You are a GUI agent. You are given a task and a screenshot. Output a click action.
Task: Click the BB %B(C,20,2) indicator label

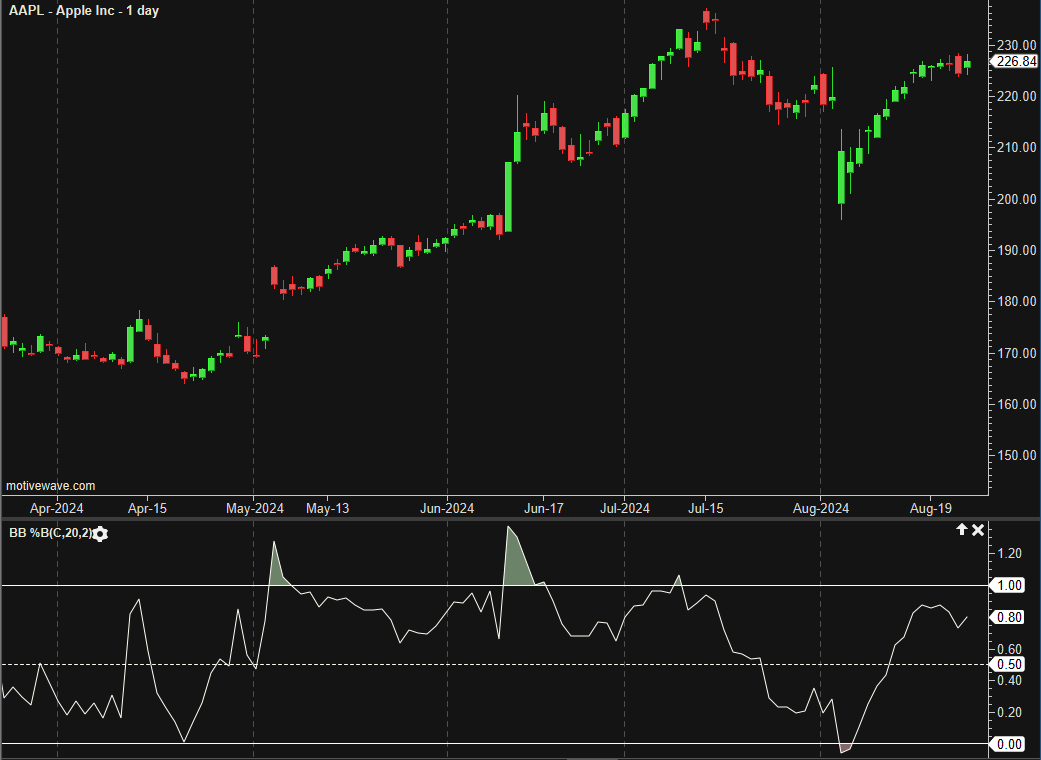[x=50, y=534]
